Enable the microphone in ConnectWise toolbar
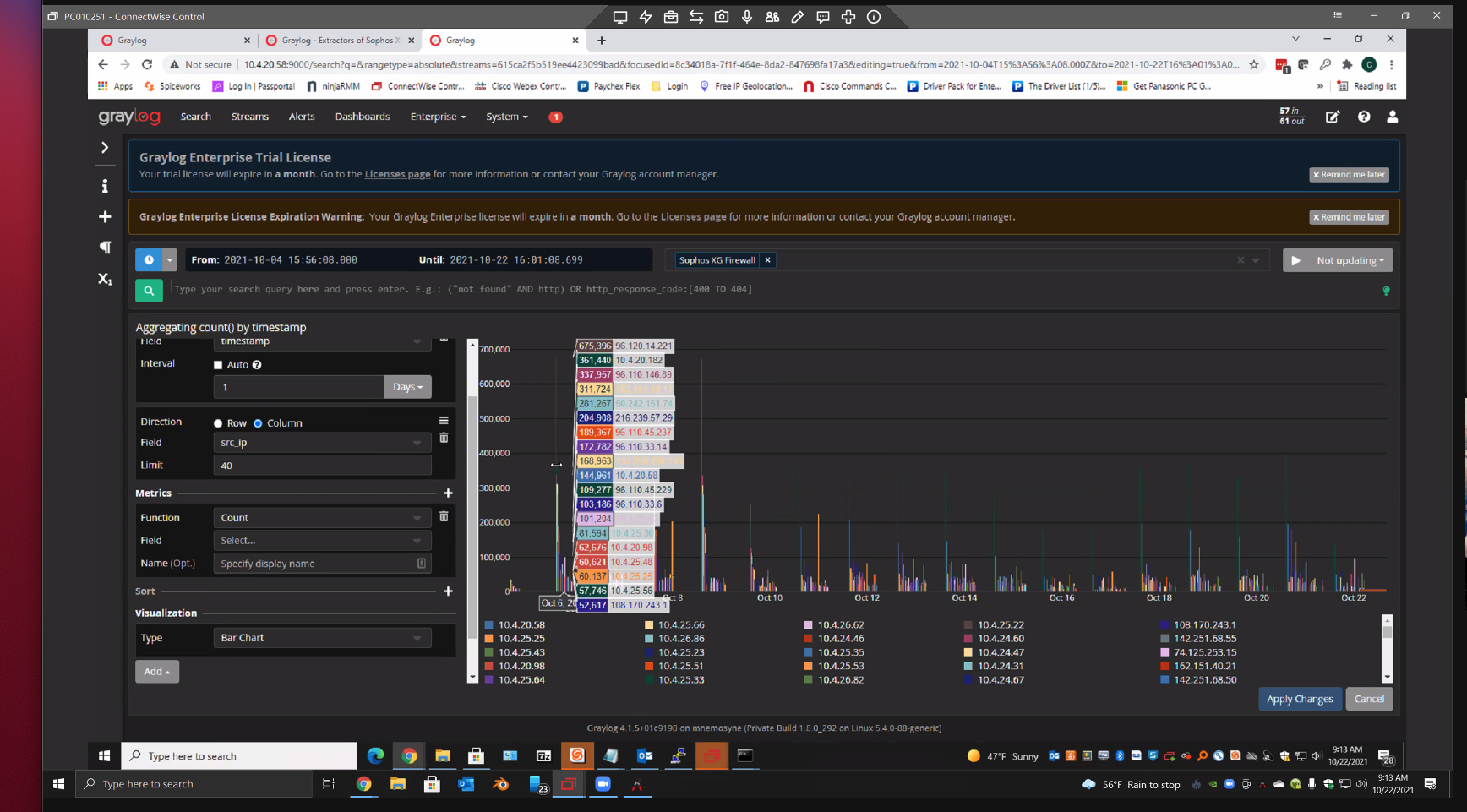Image resolution: width=1467 pixels, height=812 pixels. click(747, 16)
